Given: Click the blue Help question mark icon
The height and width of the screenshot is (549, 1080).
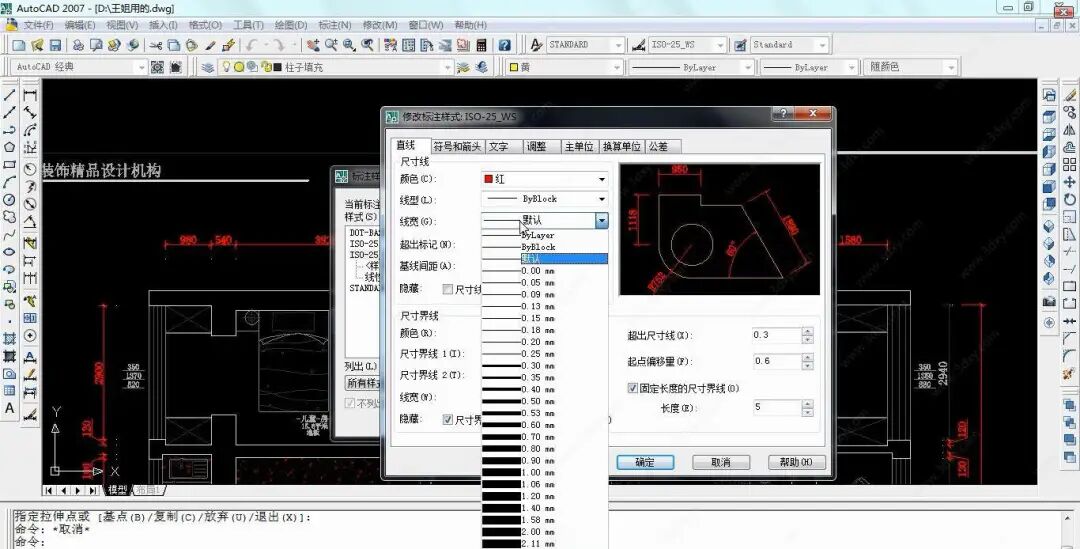Looking at the screenshot, I should click(x=505, y=45).
